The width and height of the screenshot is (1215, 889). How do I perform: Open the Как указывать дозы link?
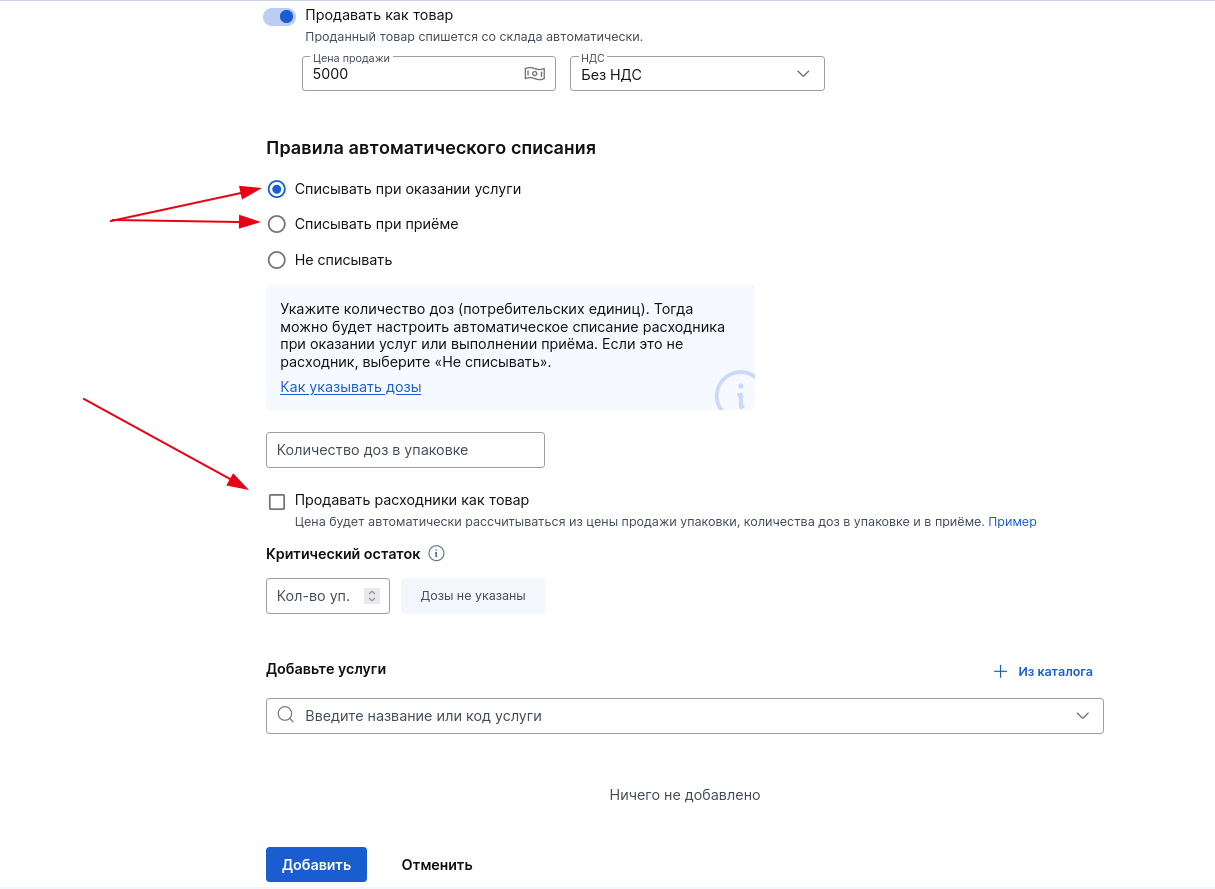point(351,387)
